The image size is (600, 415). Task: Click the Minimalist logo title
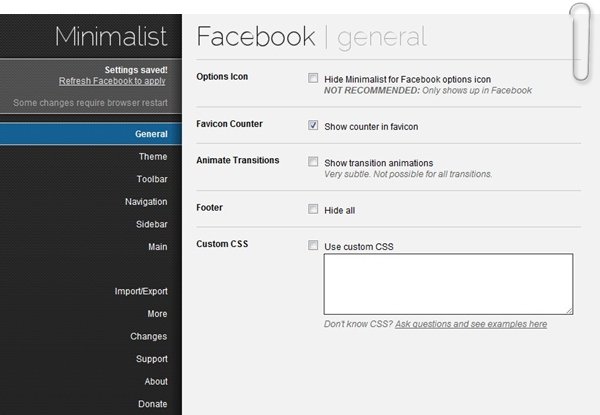pyautogui.click(x=111, y=37)
